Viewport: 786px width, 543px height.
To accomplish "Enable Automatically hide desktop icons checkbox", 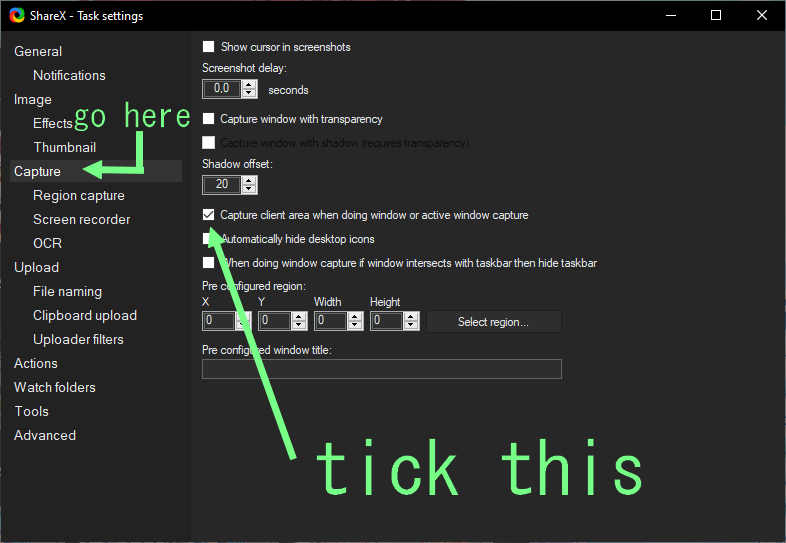I will coord(208,239).
